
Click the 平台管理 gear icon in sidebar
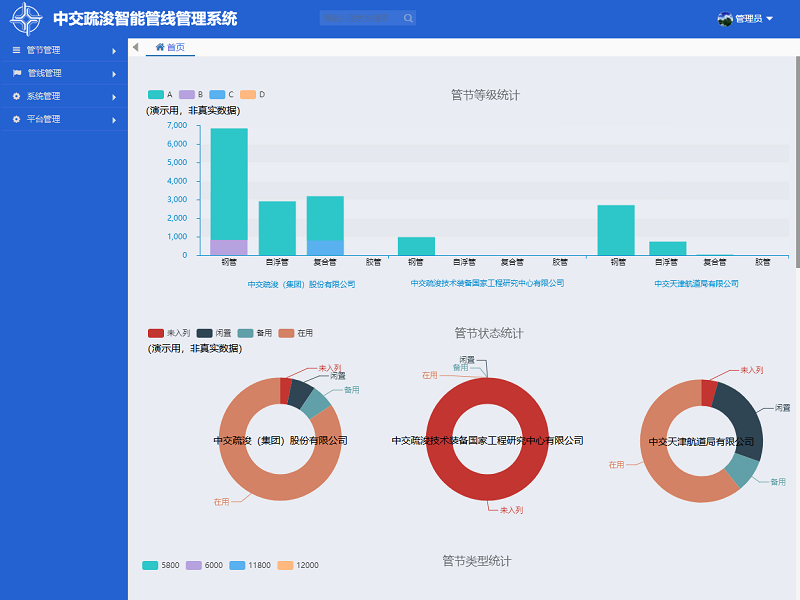(16, 119)
